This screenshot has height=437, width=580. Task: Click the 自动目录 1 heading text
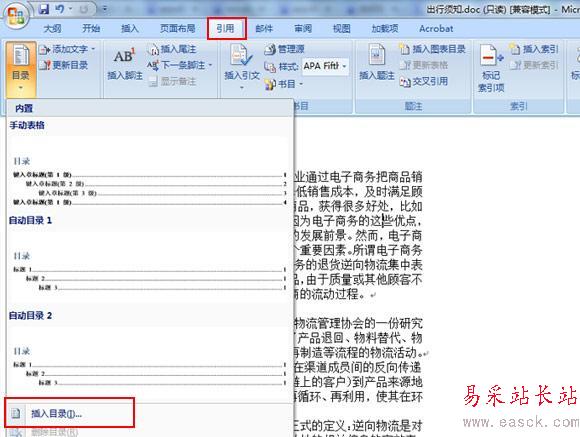coord(30,221)
